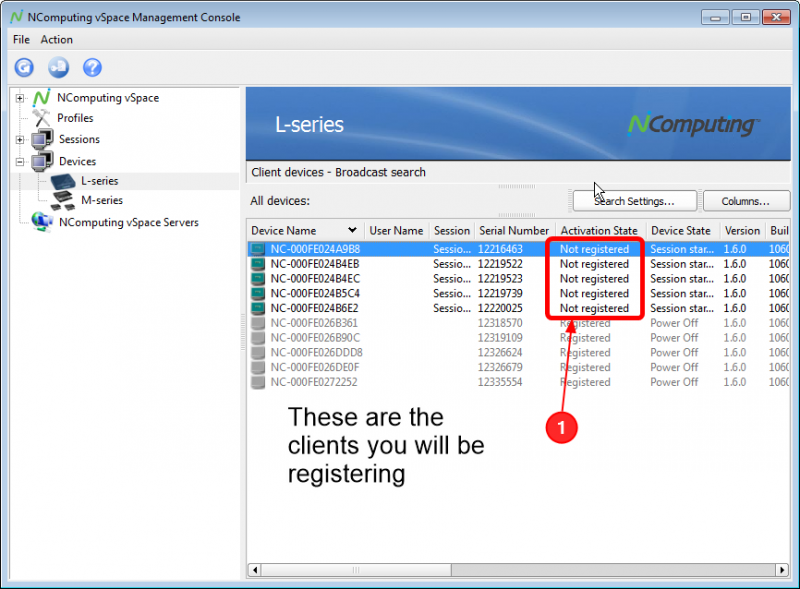Click the greyed icon for NC-000FE026DE0F

click(258, 367)
